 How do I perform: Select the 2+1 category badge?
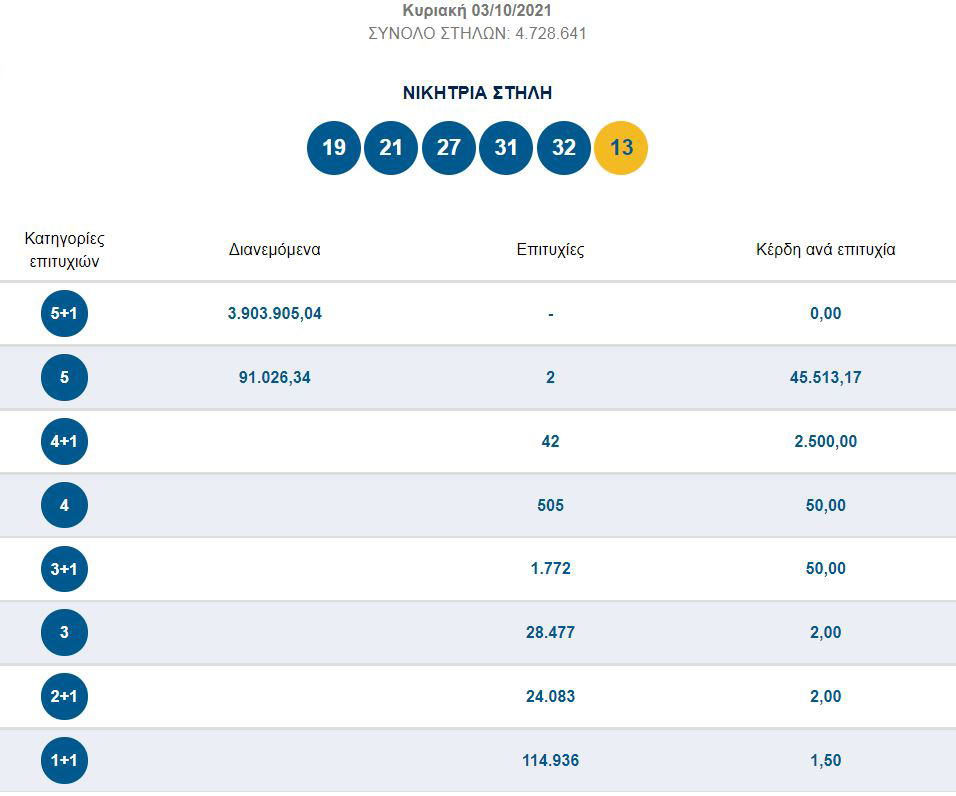tap(64, 696)
